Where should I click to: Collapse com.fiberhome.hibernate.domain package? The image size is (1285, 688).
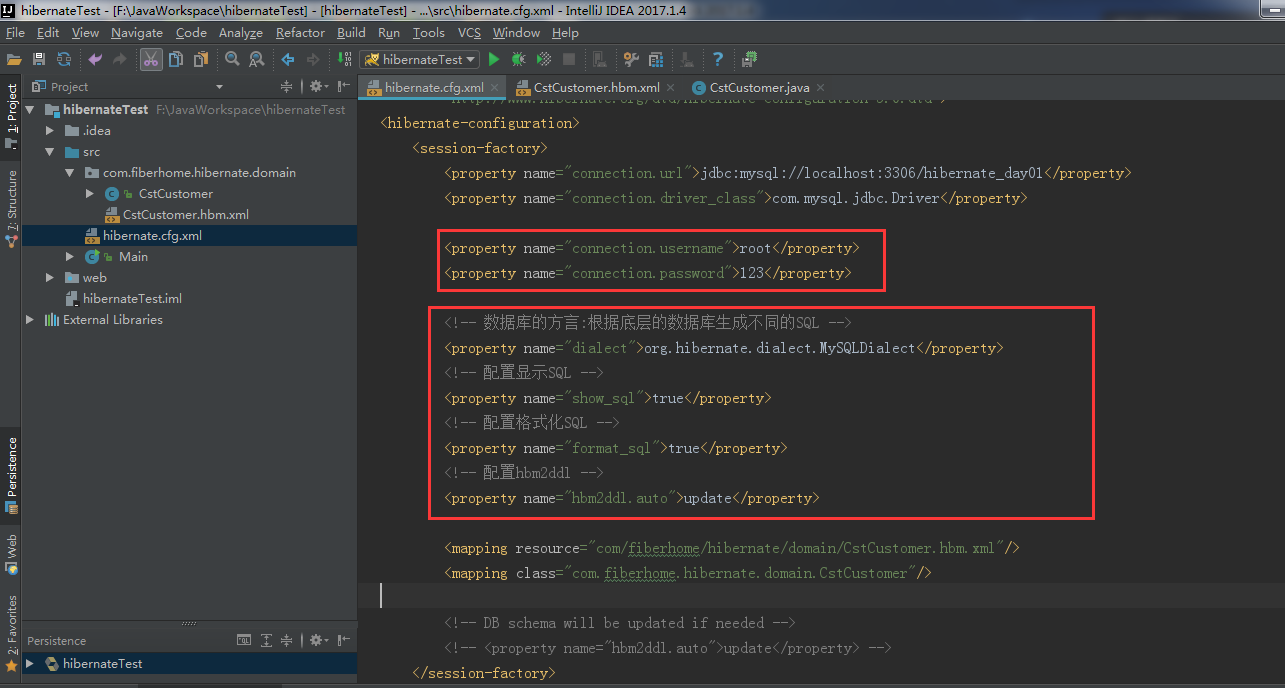[70, 173]
